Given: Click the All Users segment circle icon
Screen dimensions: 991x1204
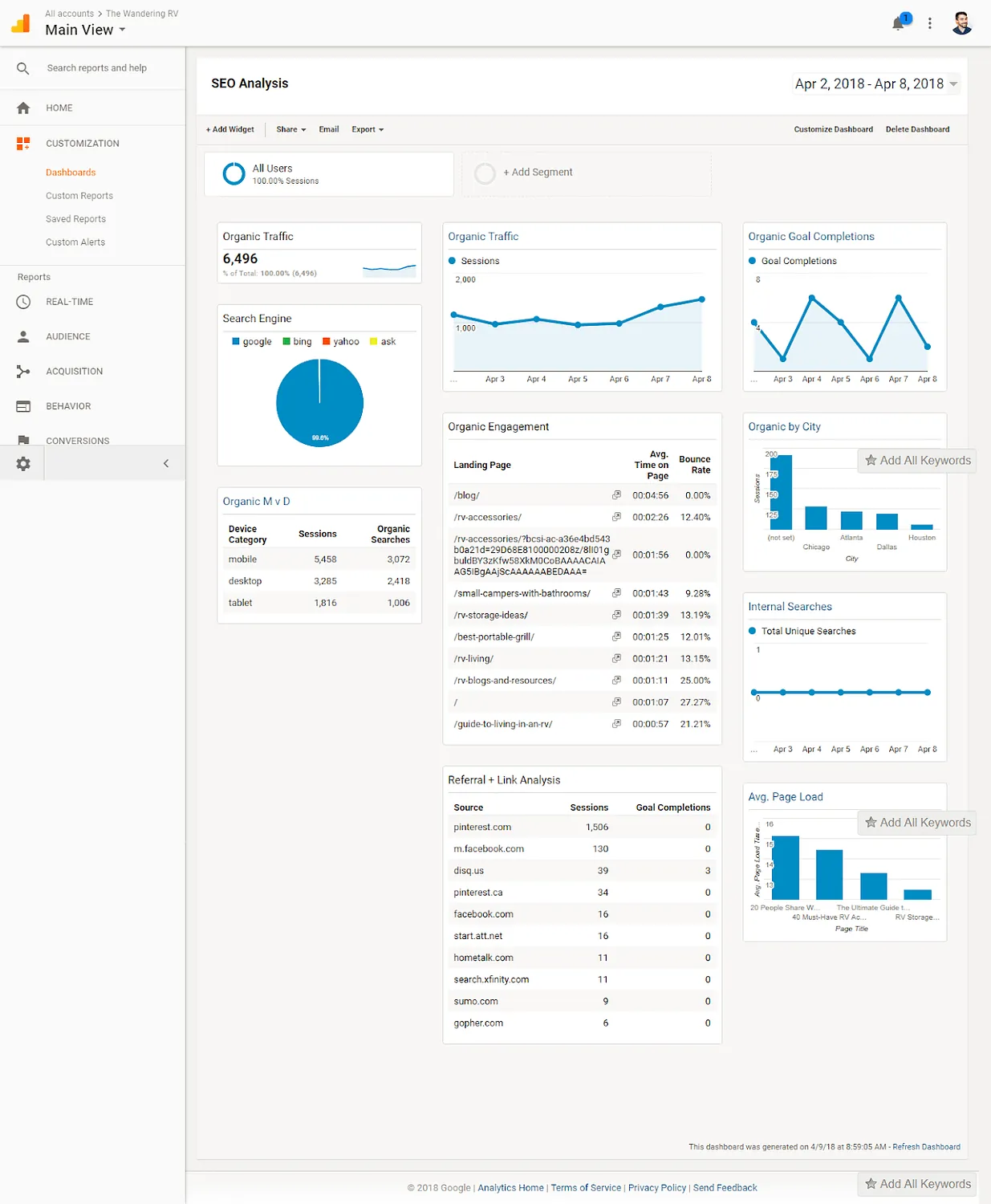Looking at the screenshot, I should (x=234, y=173).
